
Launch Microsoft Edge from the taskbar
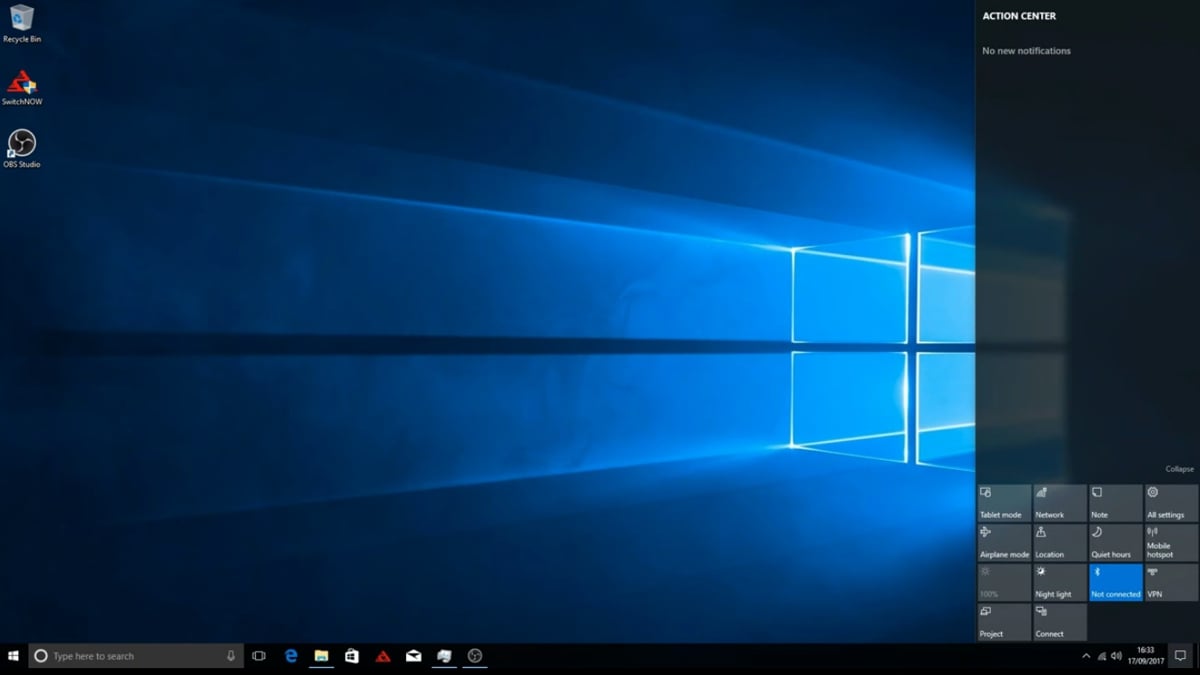290,656
